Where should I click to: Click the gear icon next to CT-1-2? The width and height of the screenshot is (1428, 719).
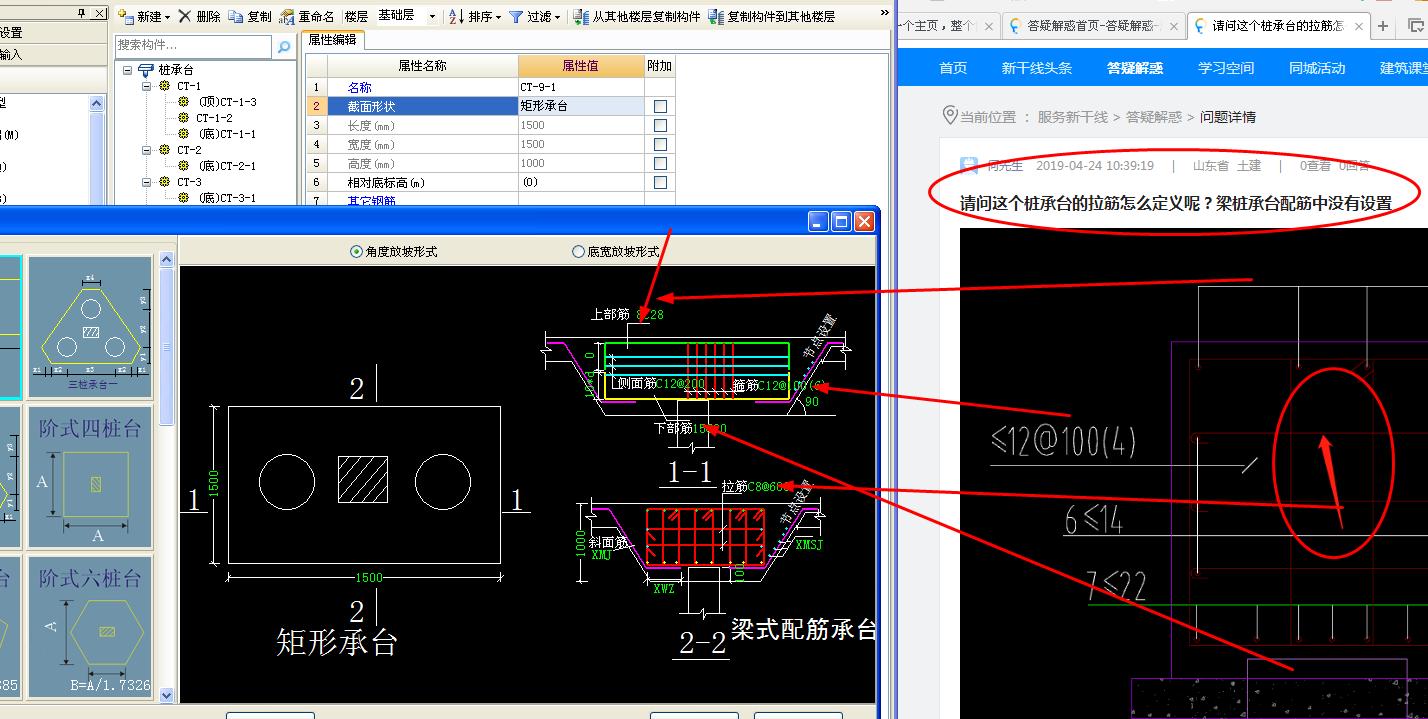[183, 118]
